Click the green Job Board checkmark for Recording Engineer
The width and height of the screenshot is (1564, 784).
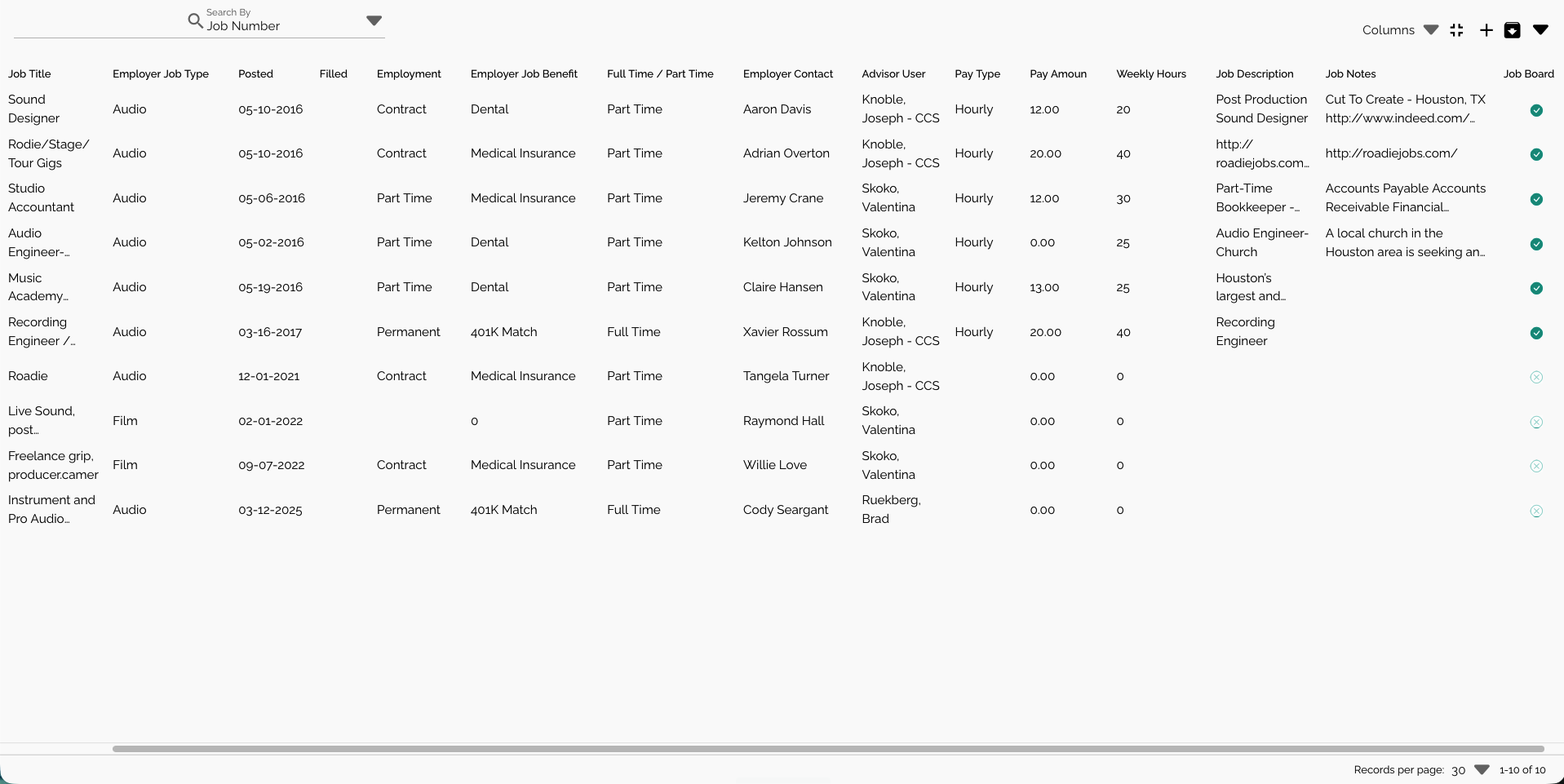[1535, 333]
